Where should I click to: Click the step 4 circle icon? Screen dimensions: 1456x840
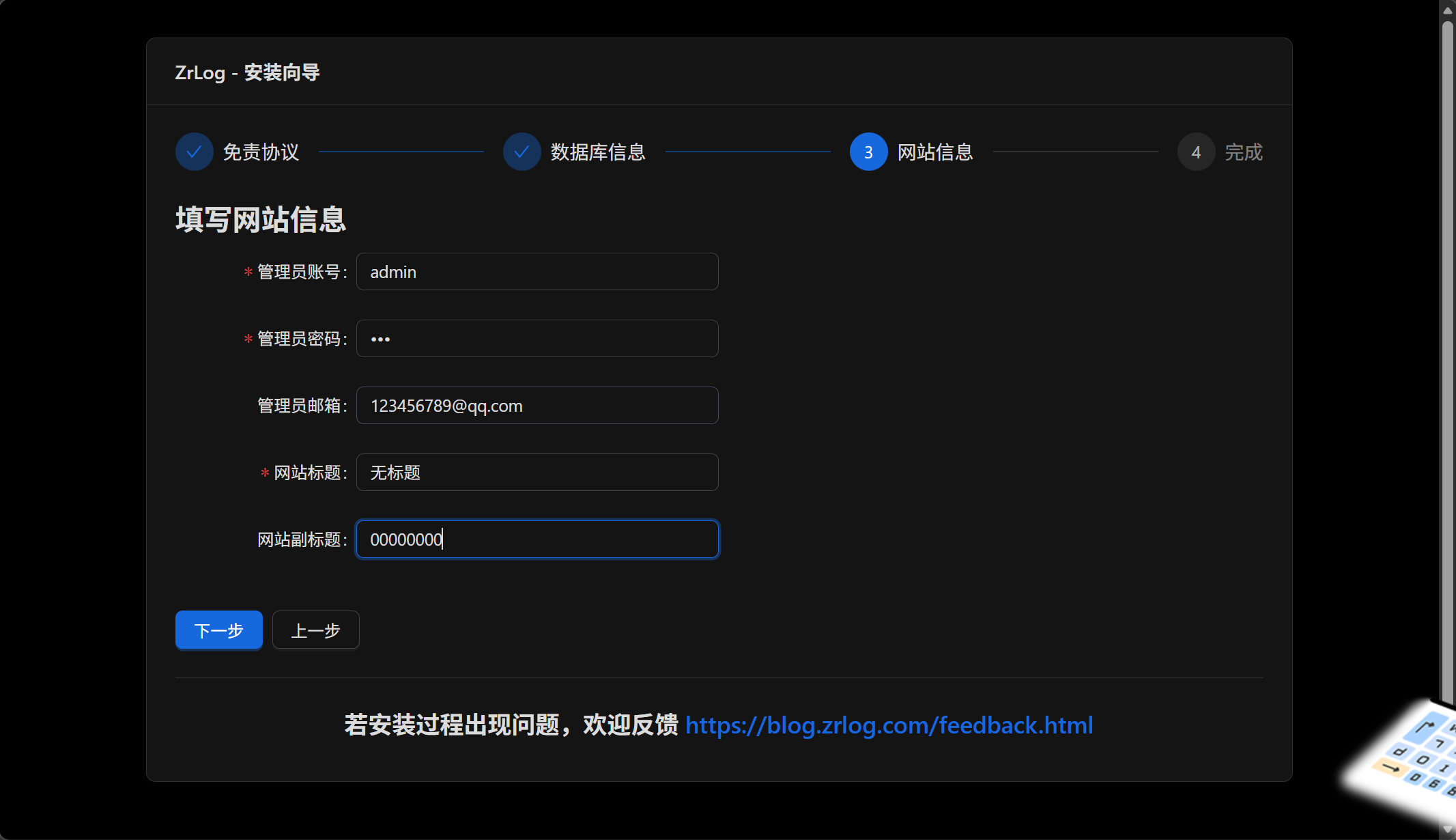point(1196,152)
